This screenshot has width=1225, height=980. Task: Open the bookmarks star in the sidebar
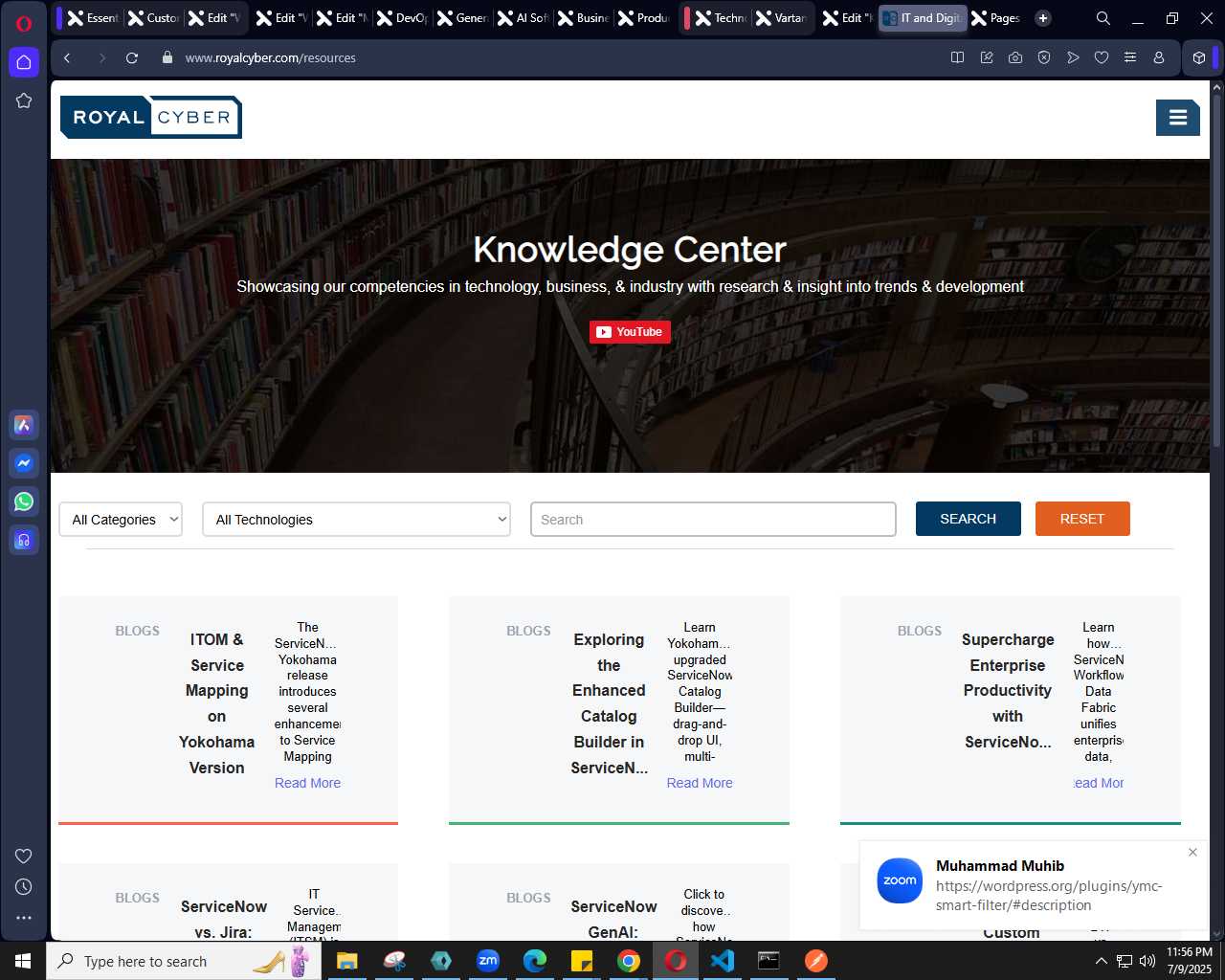pos(24,100)
